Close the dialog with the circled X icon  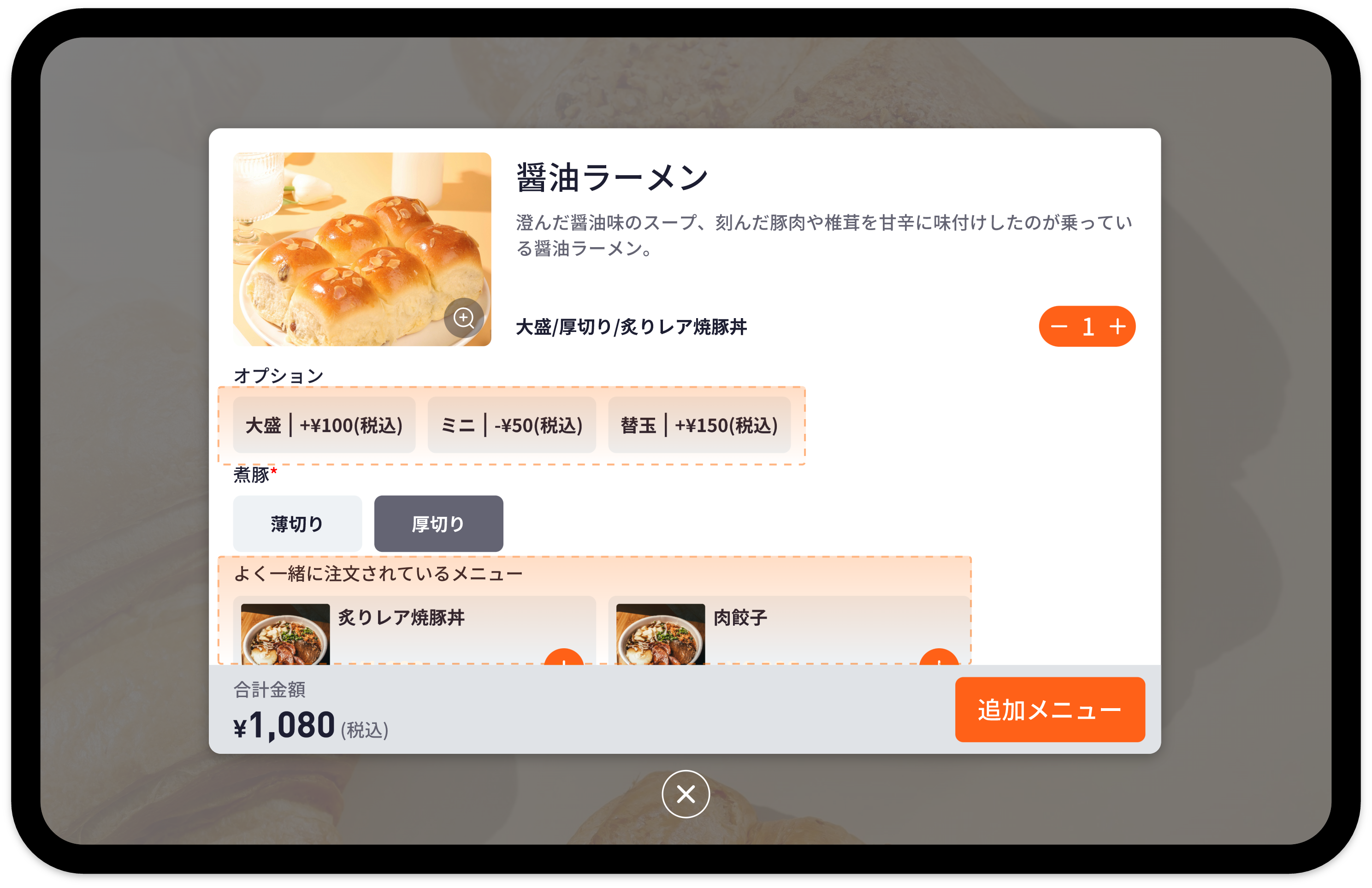coord(686,794)
